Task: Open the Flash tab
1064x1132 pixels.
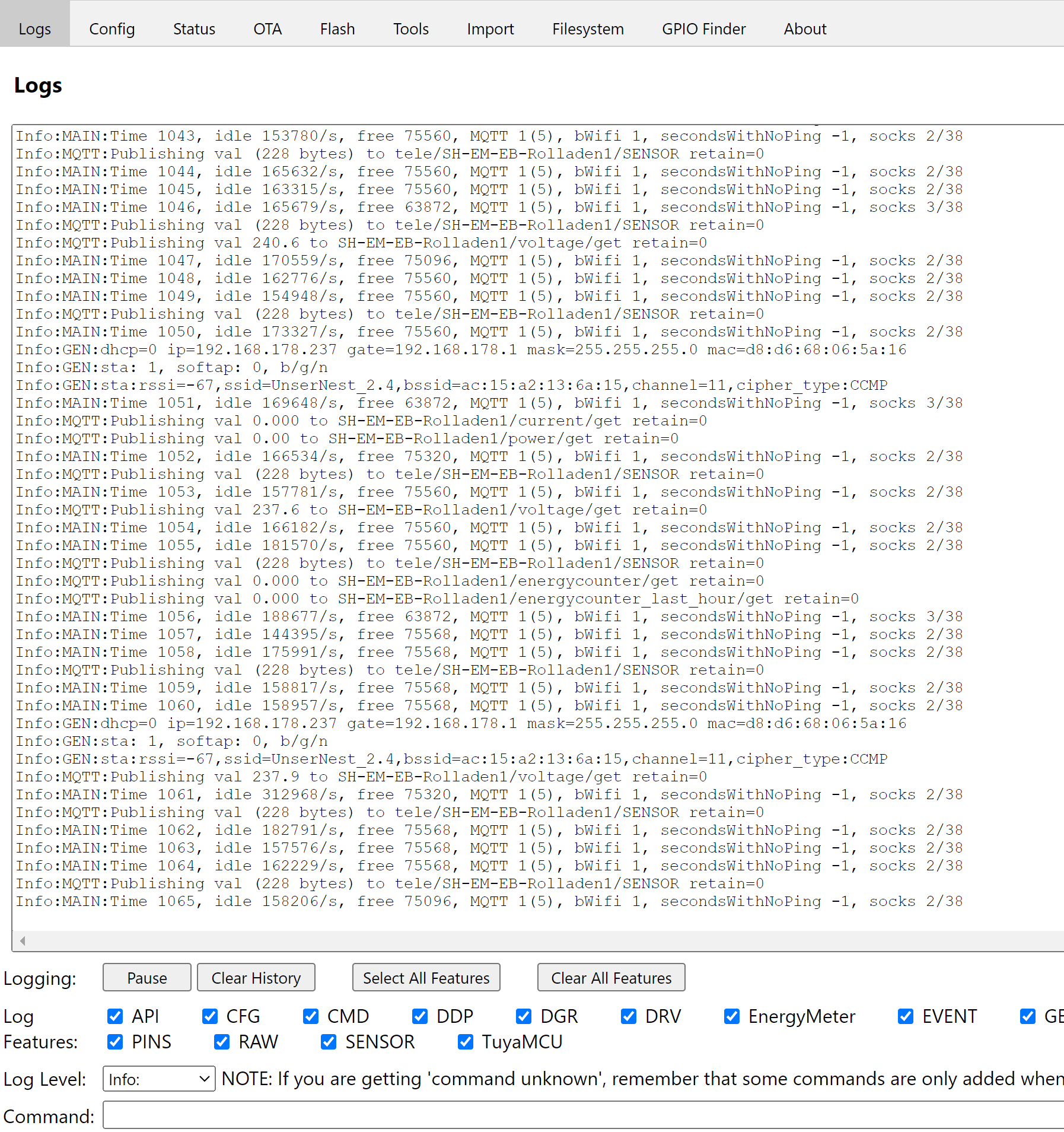Action: [337, 28]
